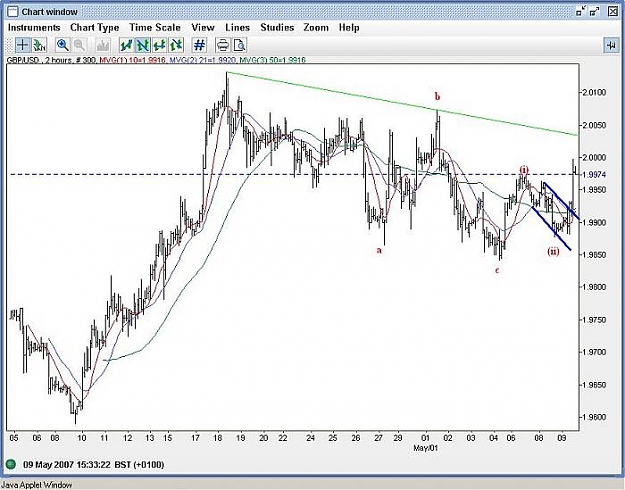The height and width of the screenshot is (490, 625).
Task: Open the Help menu
Action: point(349,28)
